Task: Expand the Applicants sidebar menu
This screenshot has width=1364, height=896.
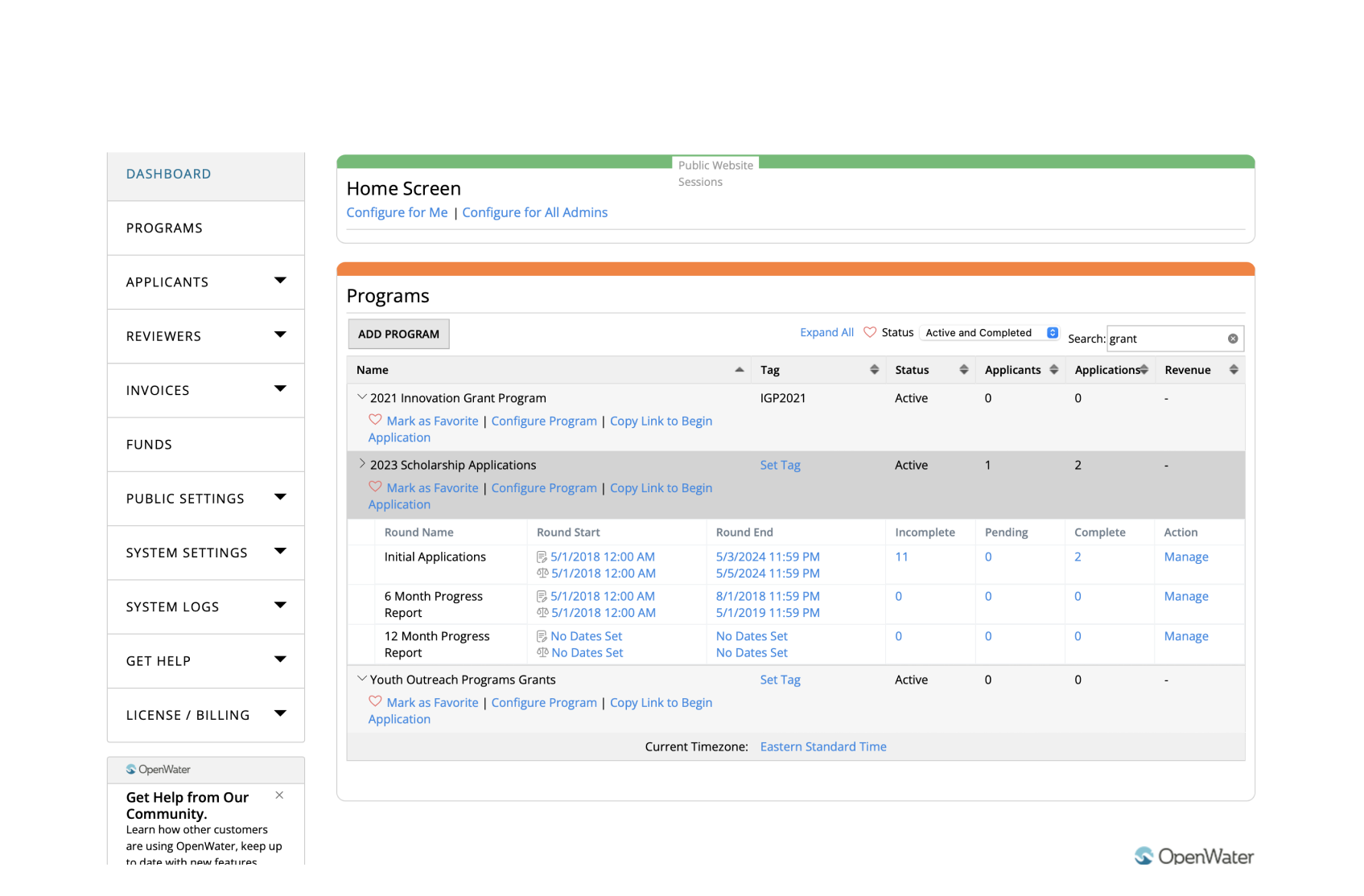Action: [280, 282]
